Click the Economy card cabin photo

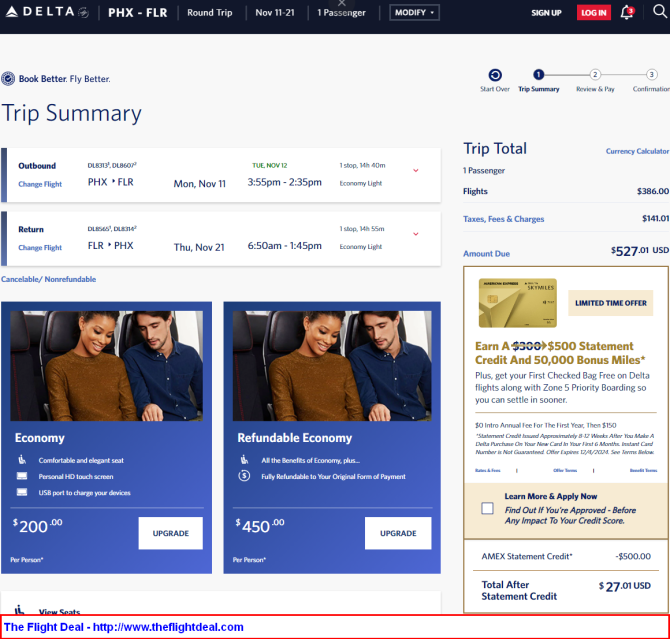tap(106, 366)
